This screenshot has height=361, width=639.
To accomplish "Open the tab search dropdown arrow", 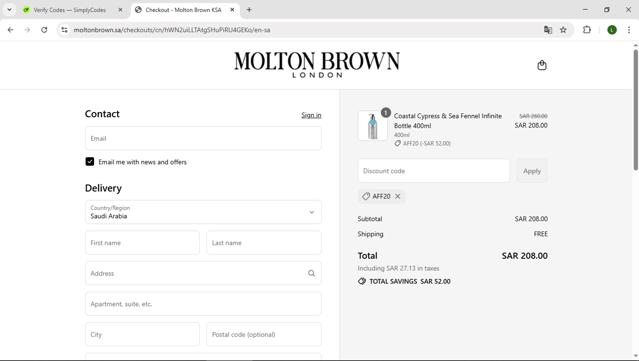I will click(x=9, y=10).
